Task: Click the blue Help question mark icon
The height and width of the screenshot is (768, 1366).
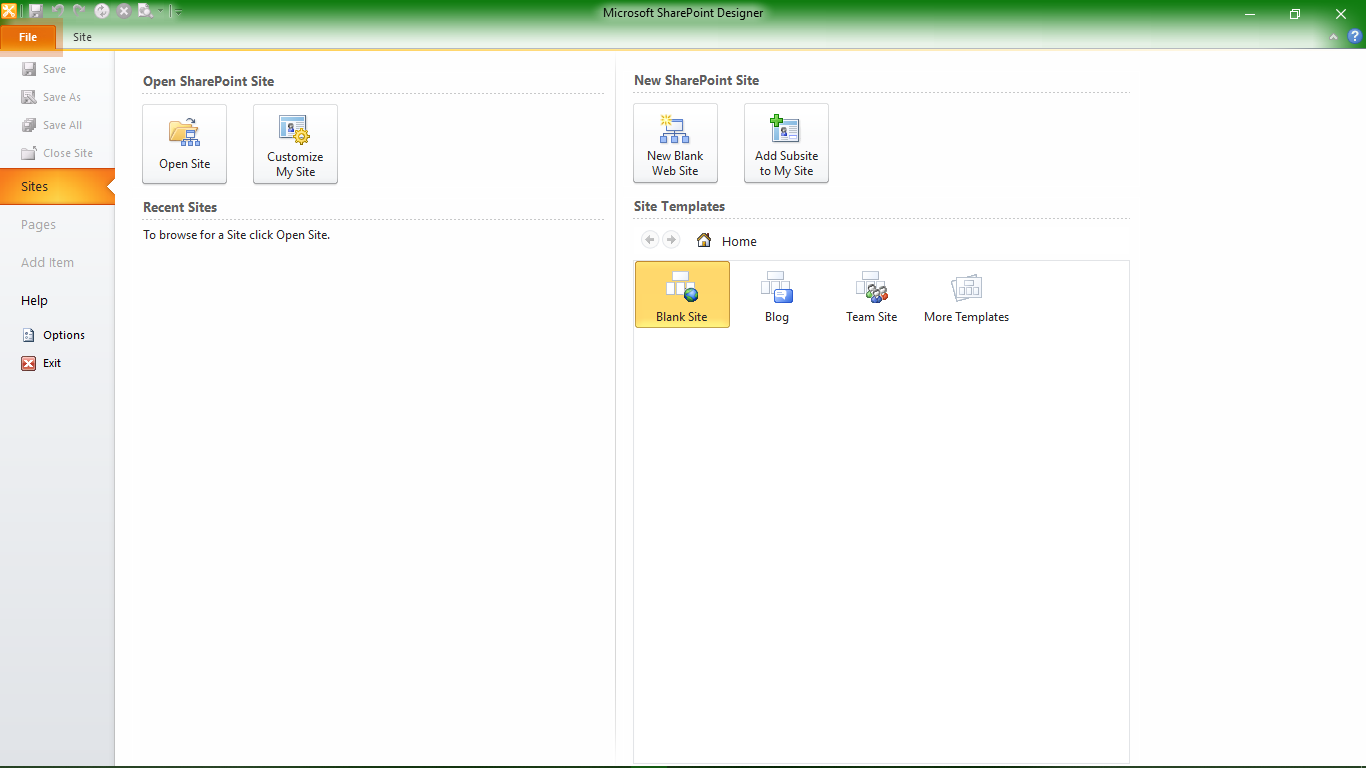Action: point(1355,37)
